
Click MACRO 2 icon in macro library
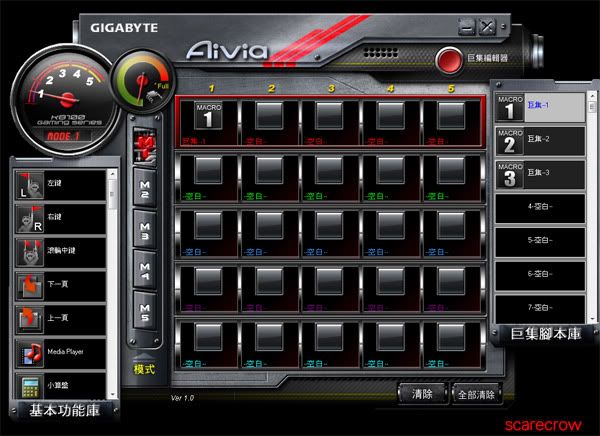coord(509,141)
